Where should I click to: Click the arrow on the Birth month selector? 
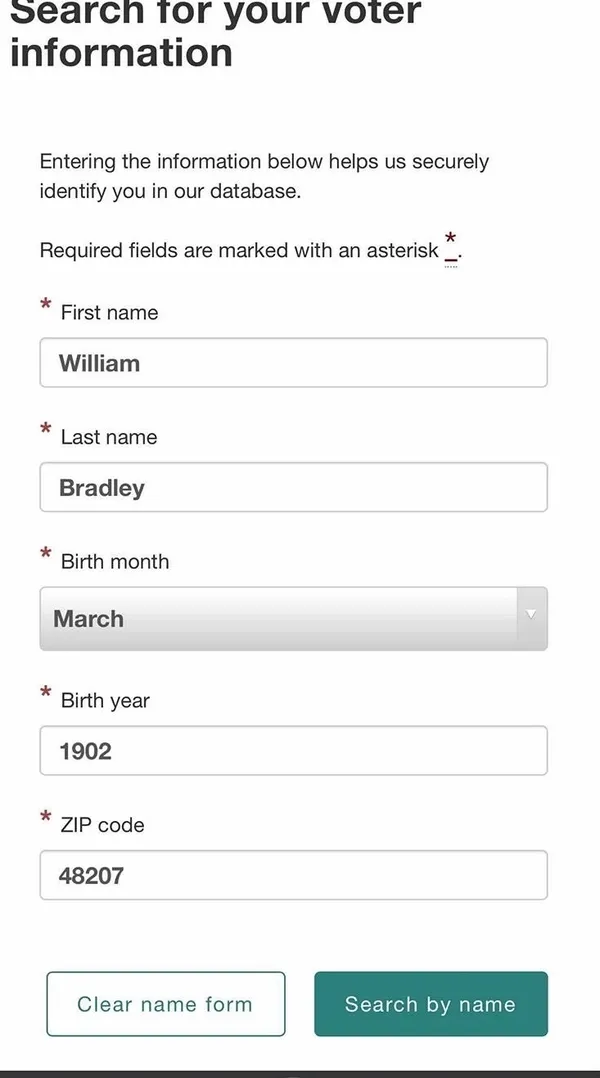(531, 615)
